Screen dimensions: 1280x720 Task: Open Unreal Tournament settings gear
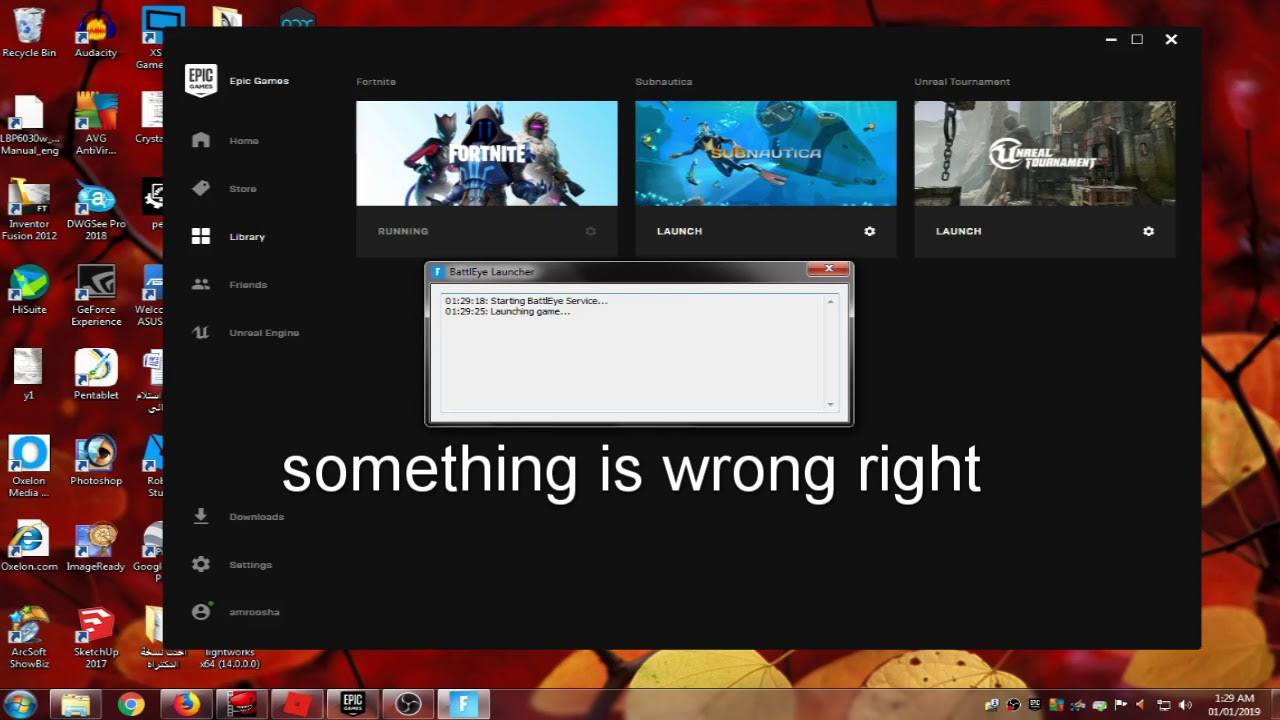tap(1149, 231)
